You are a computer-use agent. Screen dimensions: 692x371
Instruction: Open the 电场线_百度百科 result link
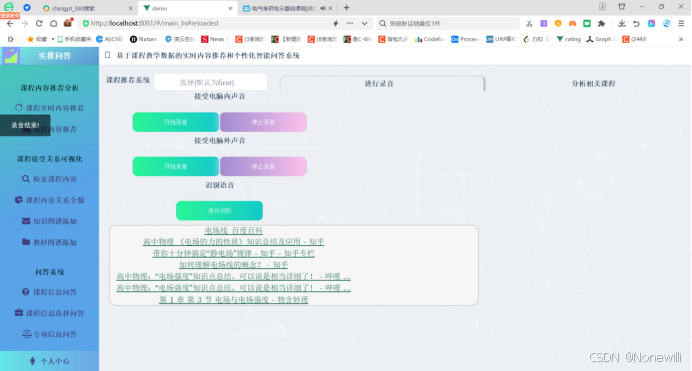233,230
